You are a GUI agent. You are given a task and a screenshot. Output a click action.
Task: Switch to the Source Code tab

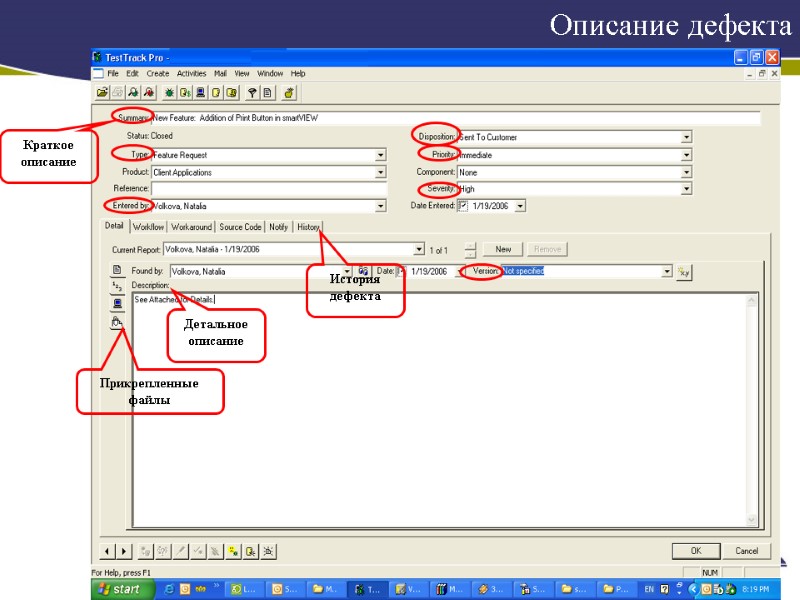pos(240,227)
